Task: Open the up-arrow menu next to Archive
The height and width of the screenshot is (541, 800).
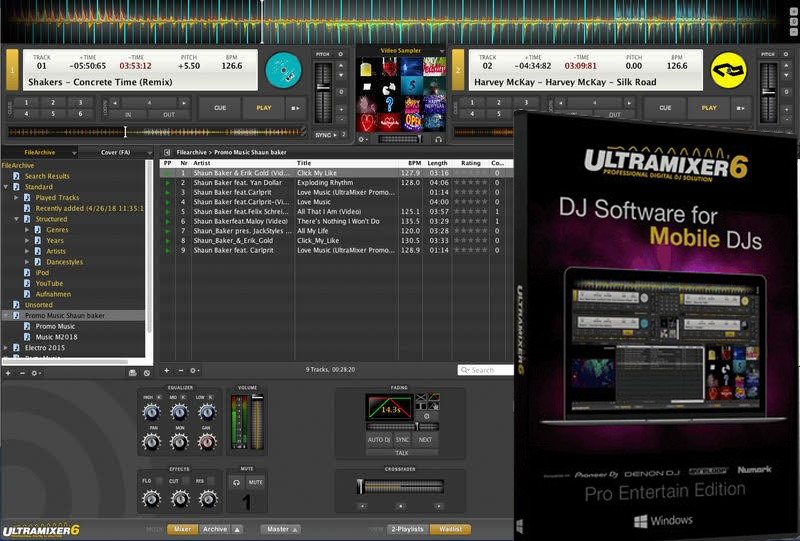Action: pyautogui.click(x=237, y=530)
